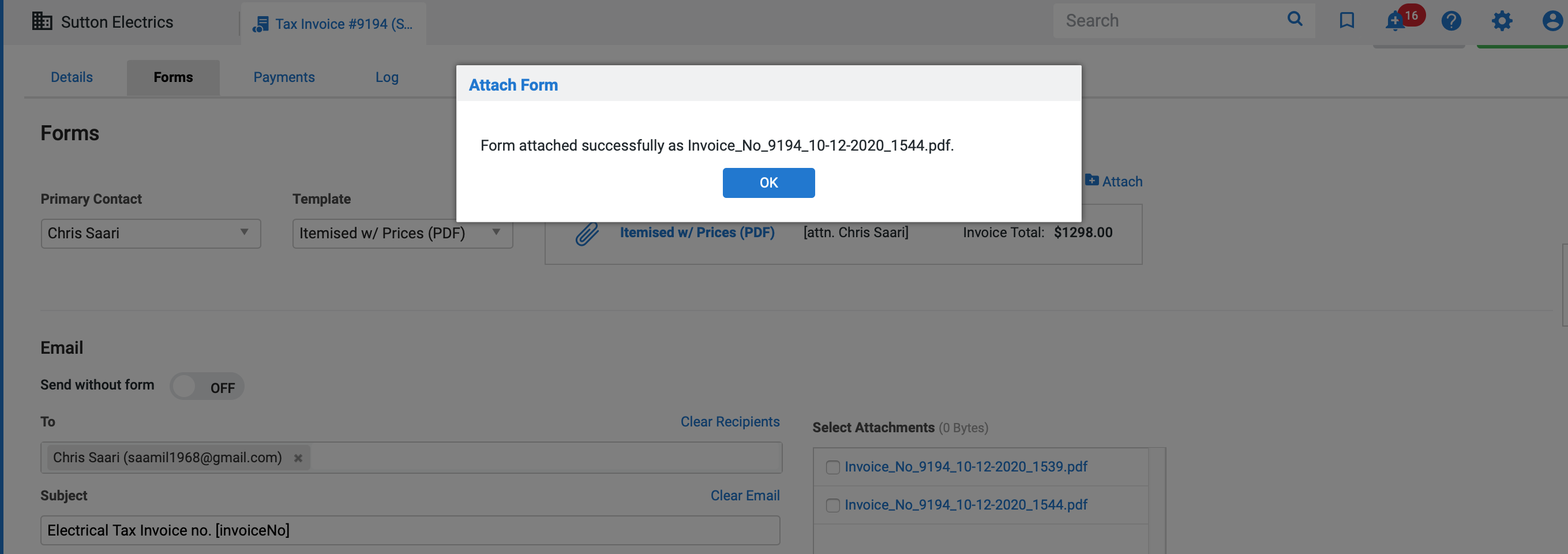Open the user profile icon
1568x554 pixels.
(x=1552, y=21)
